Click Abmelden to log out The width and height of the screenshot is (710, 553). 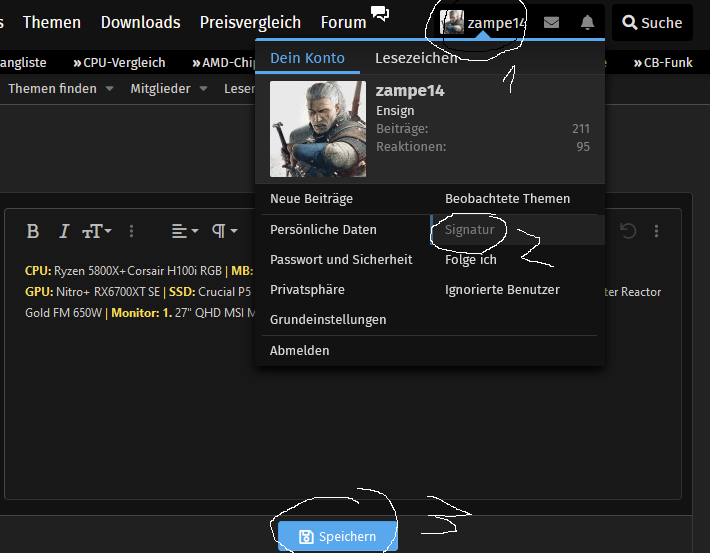coord(299,351)
